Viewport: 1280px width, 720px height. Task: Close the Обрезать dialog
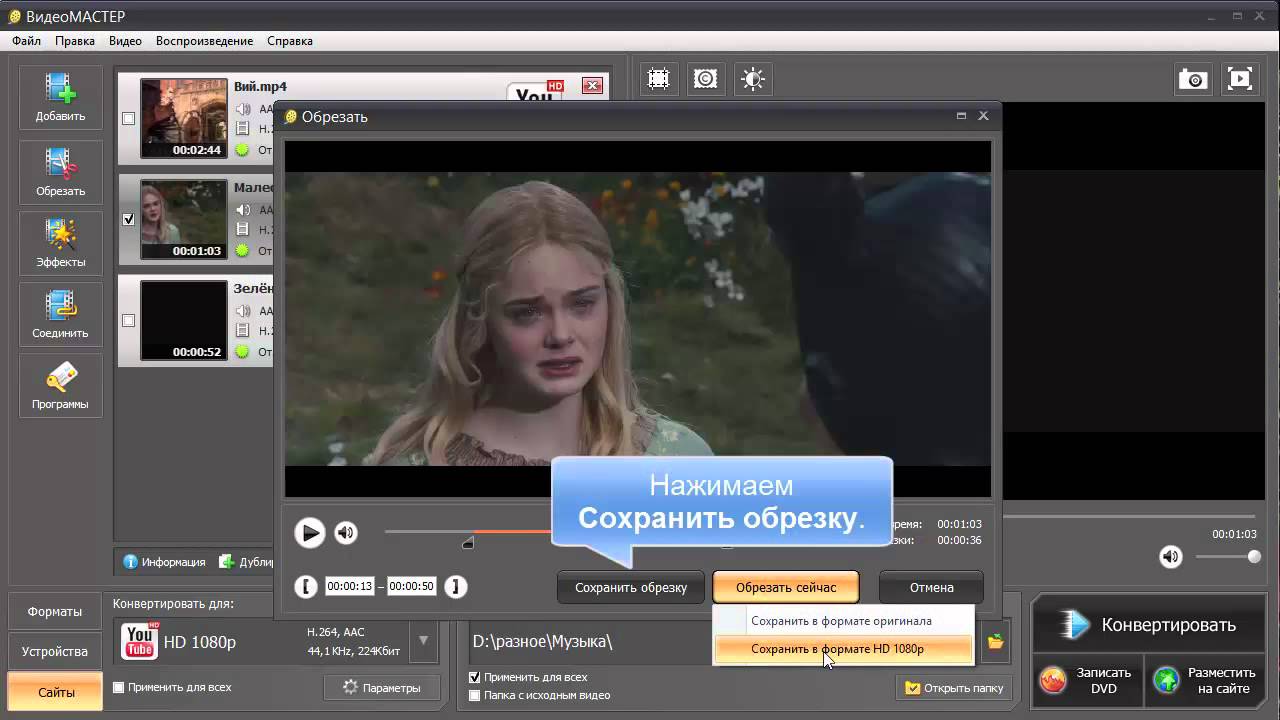pos(983,116)
